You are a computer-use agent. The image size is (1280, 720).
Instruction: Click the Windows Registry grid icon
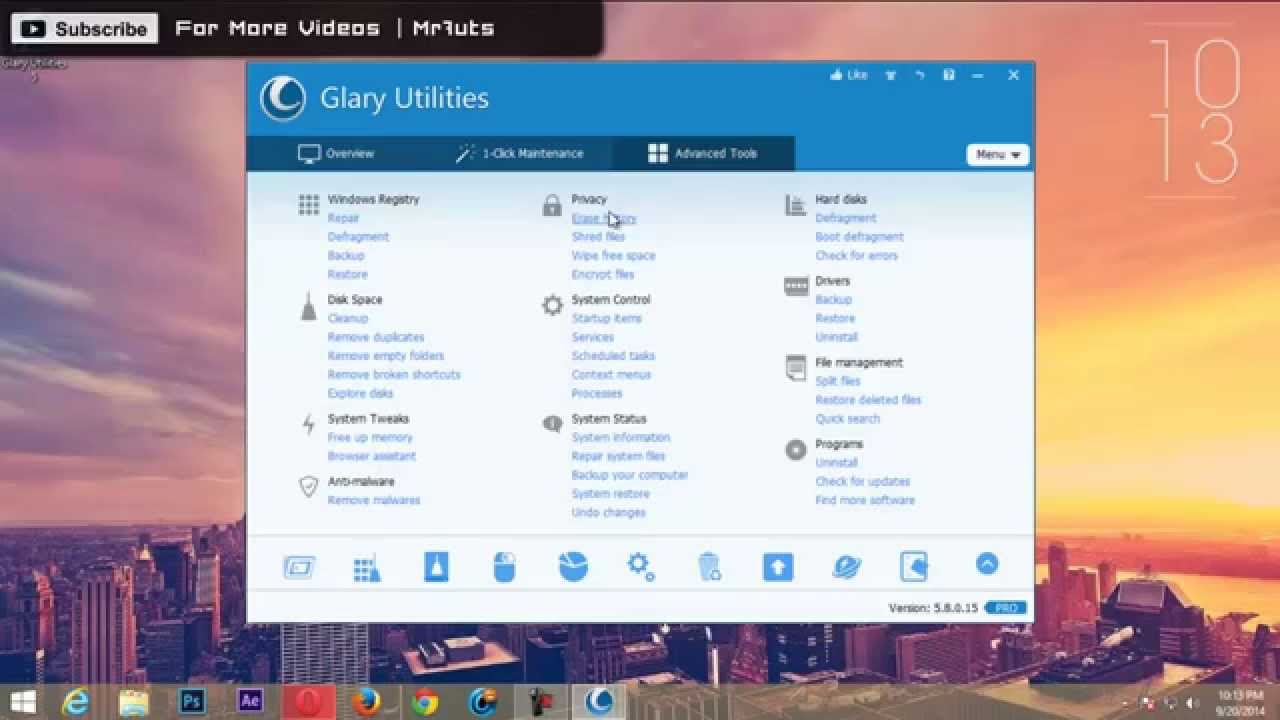coord(308,205)
